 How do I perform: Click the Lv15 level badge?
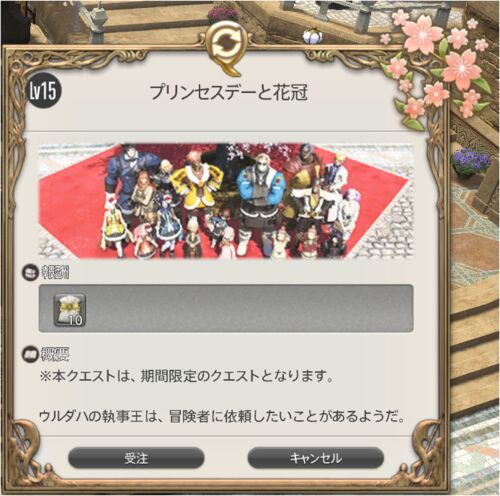tap(43, 91)
